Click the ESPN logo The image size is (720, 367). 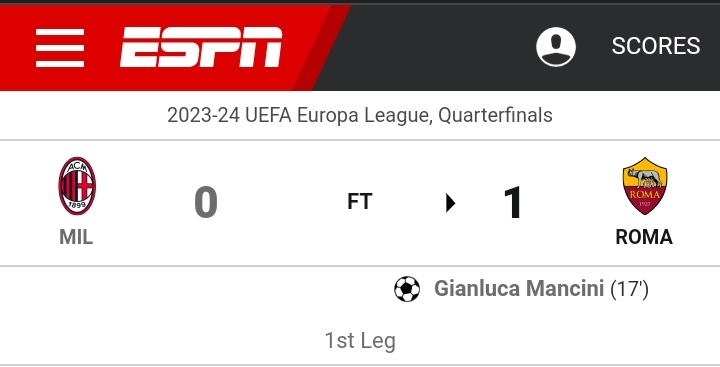[x=201, y=47]
